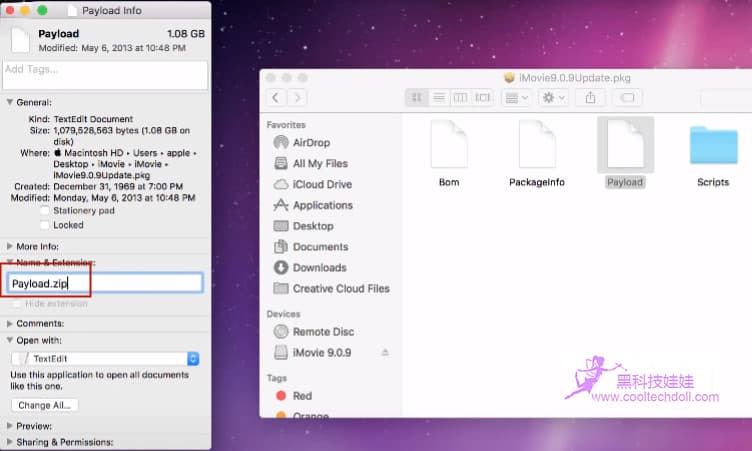Open the TextEdit application dropdown
This screenshot has width=752, height=451.
105,358
